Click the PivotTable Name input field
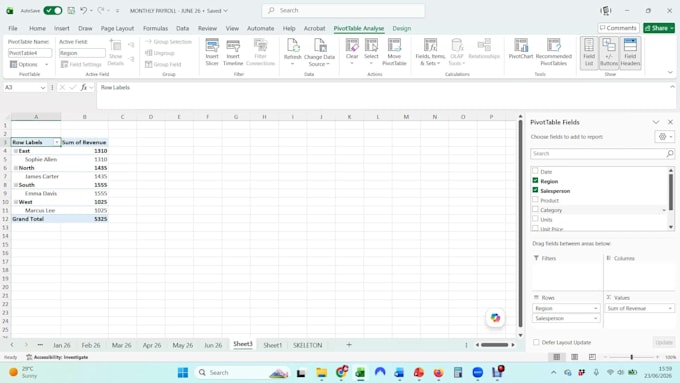680x383 pixels. tap(30, 53)
